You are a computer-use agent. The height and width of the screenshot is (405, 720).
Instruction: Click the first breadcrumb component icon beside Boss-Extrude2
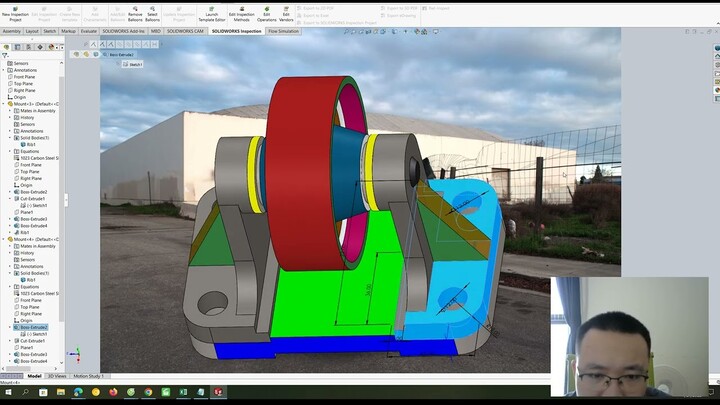[x=76, y=54]
